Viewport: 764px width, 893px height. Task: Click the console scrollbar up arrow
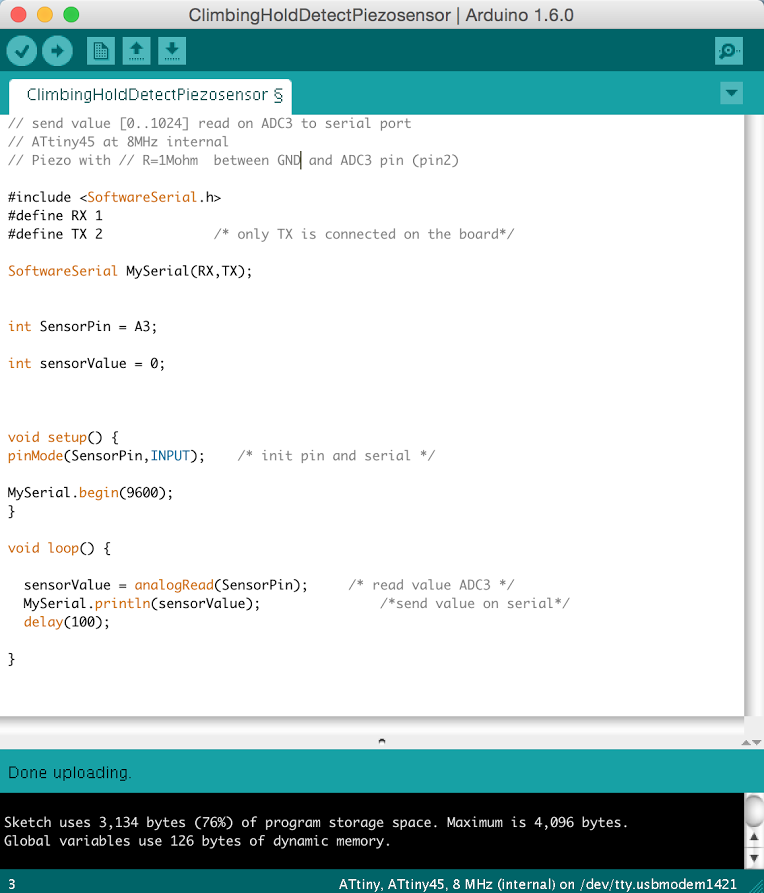coord(754,837)
